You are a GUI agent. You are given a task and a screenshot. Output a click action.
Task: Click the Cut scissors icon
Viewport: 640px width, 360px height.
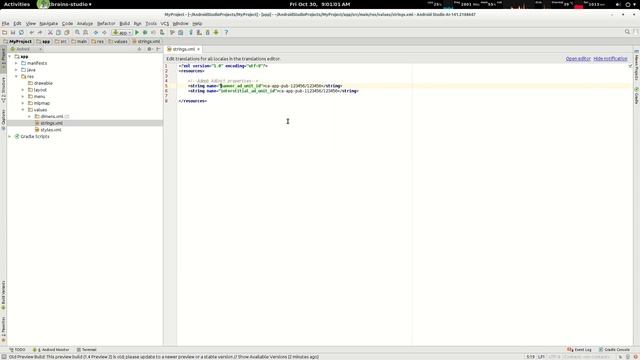(50, 32)
